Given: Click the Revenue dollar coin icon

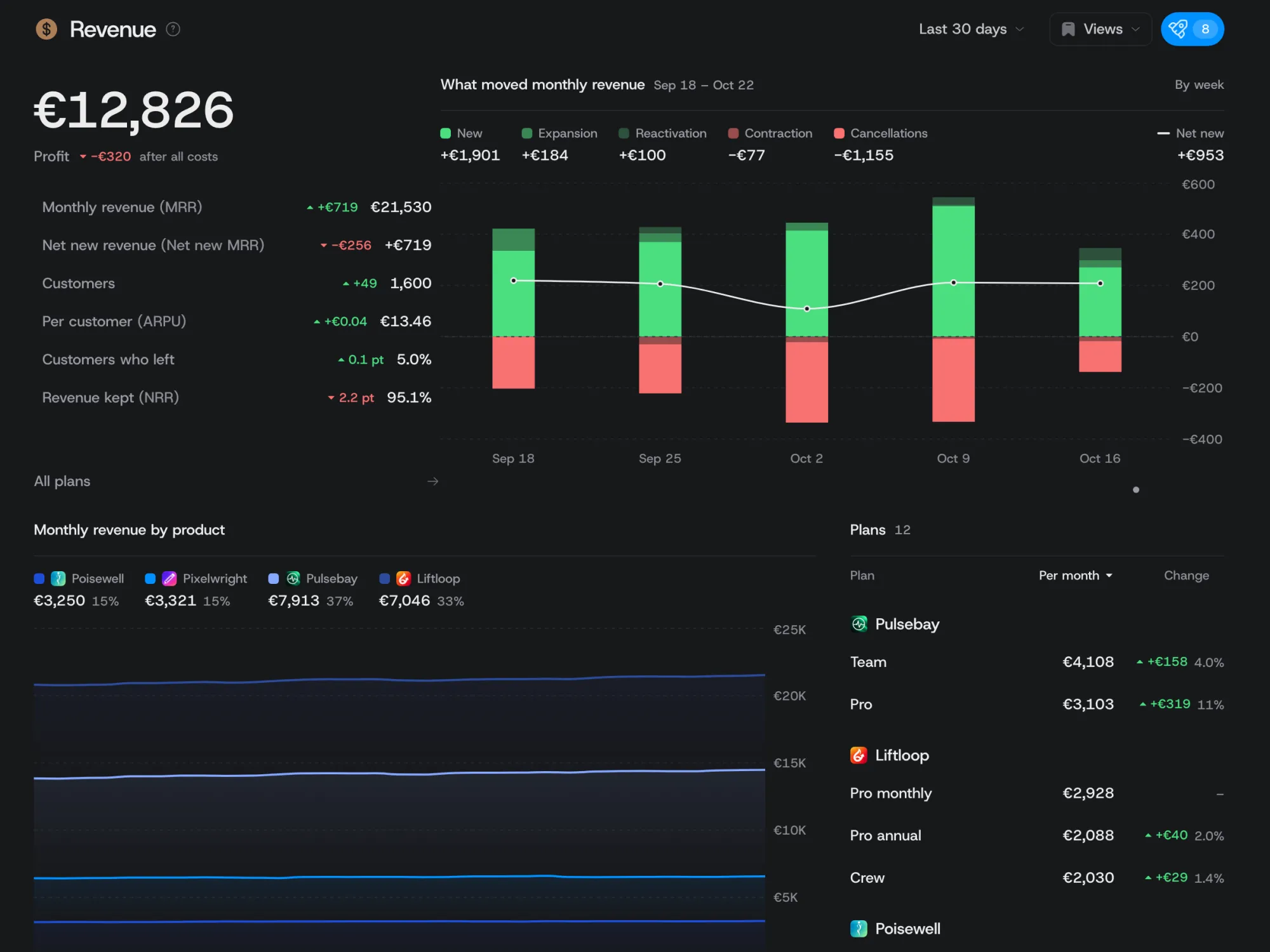Looking at the screenshot, I should pos(46,29).
